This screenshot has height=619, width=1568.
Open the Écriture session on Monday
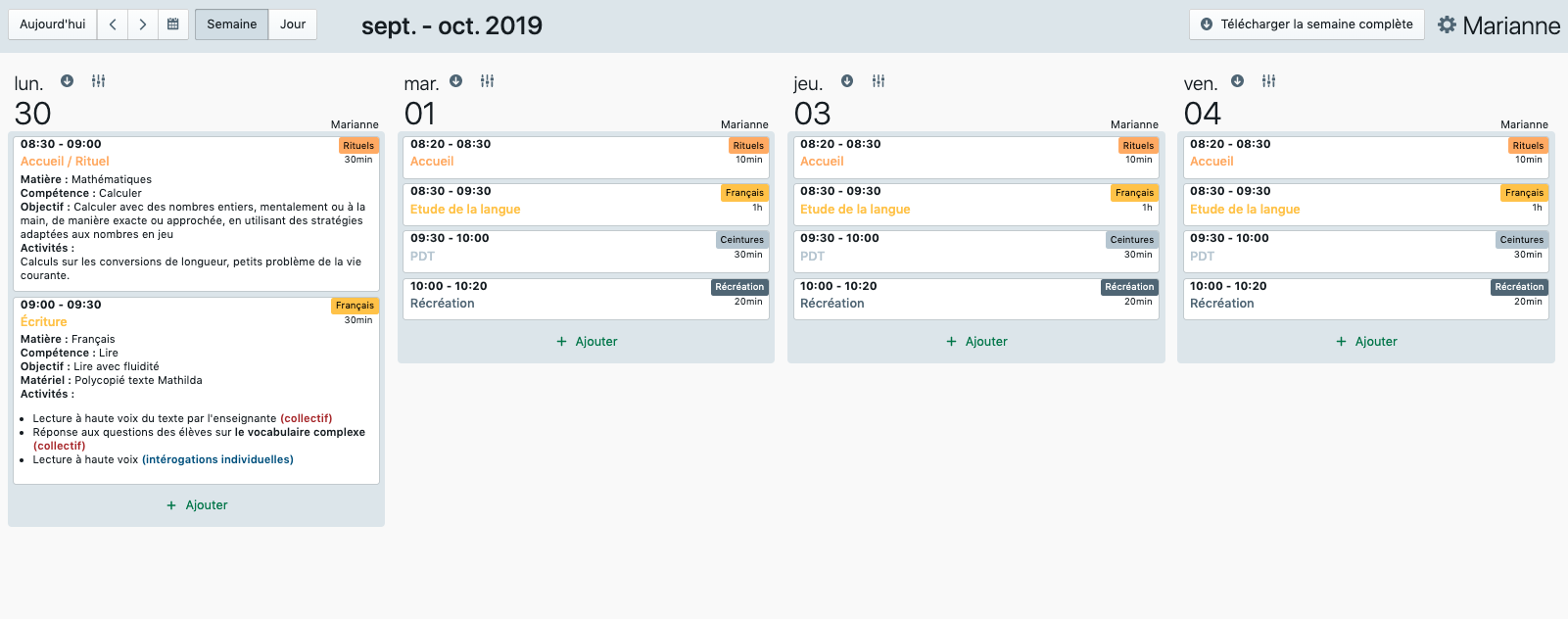pos(44,322)
